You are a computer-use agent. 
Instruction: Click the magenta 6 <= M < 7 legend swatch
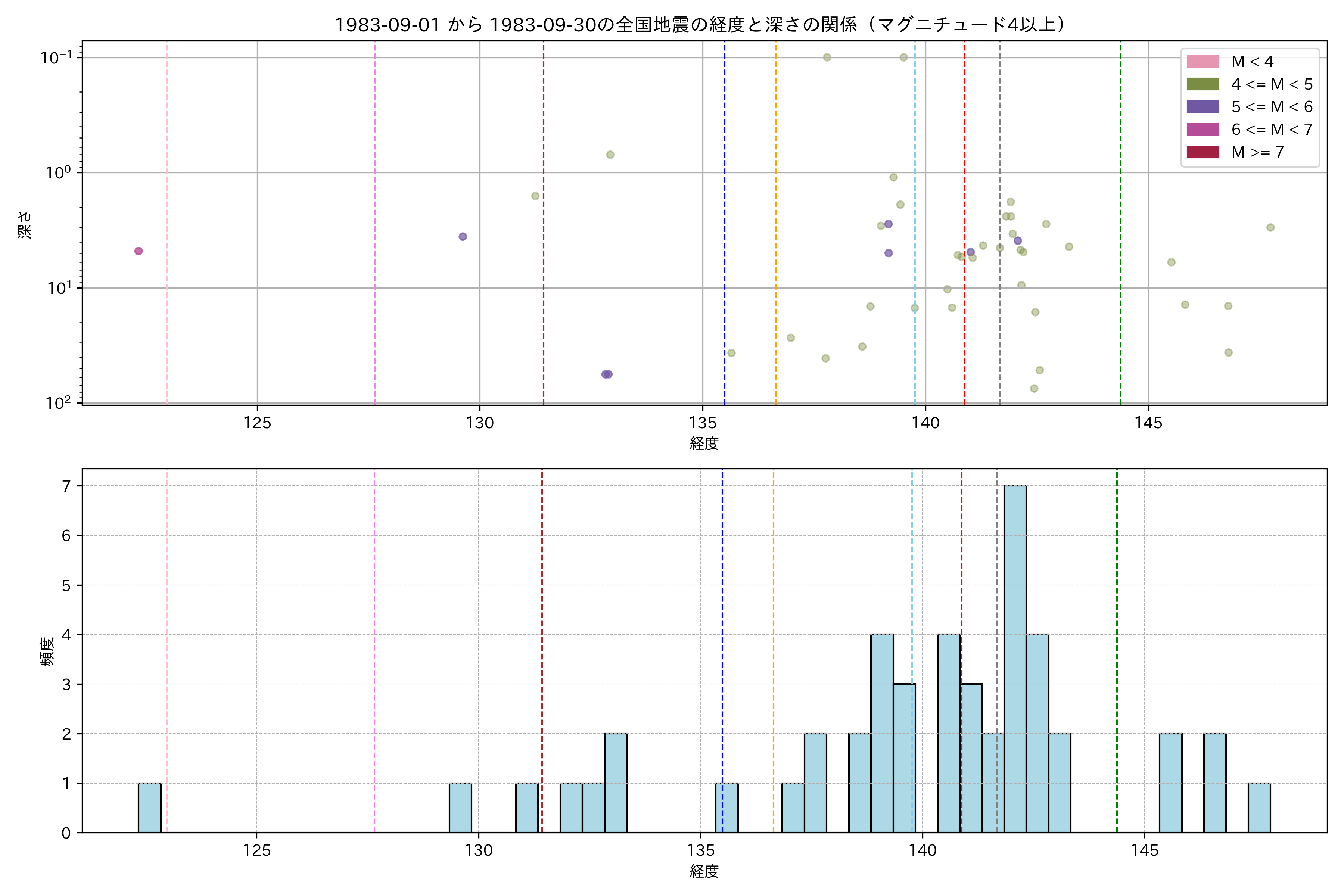click(1202, 129)
